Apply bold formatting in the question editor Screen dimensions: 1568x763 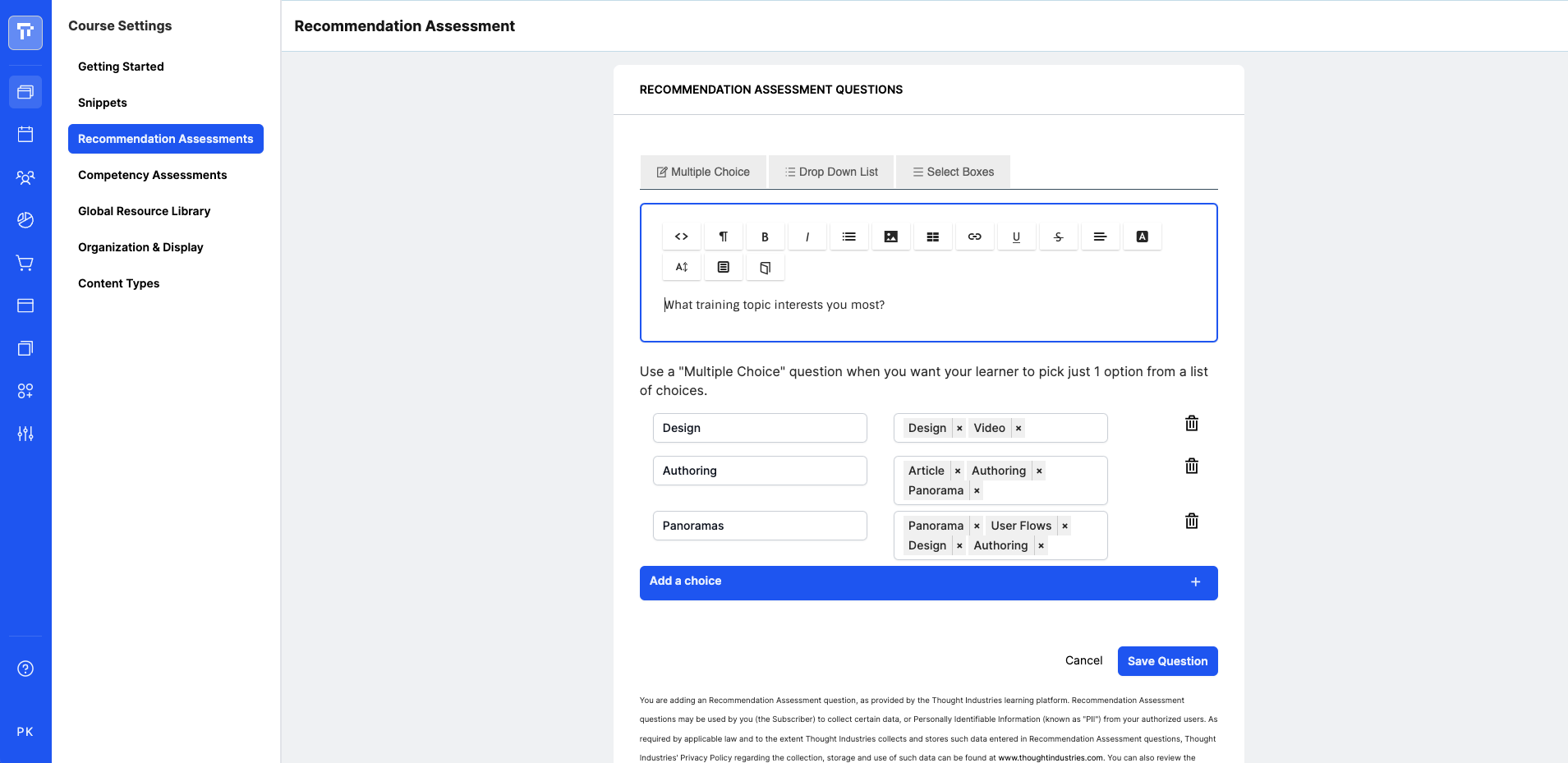point(765,236)
